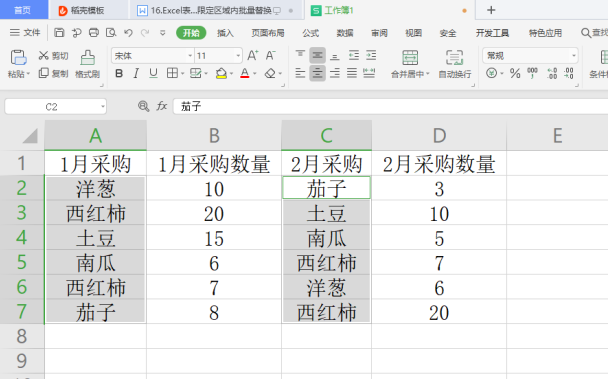Open the 审阅 ribbon tab
This screenshot has width=610, height=384.
[x=379, y=33]
